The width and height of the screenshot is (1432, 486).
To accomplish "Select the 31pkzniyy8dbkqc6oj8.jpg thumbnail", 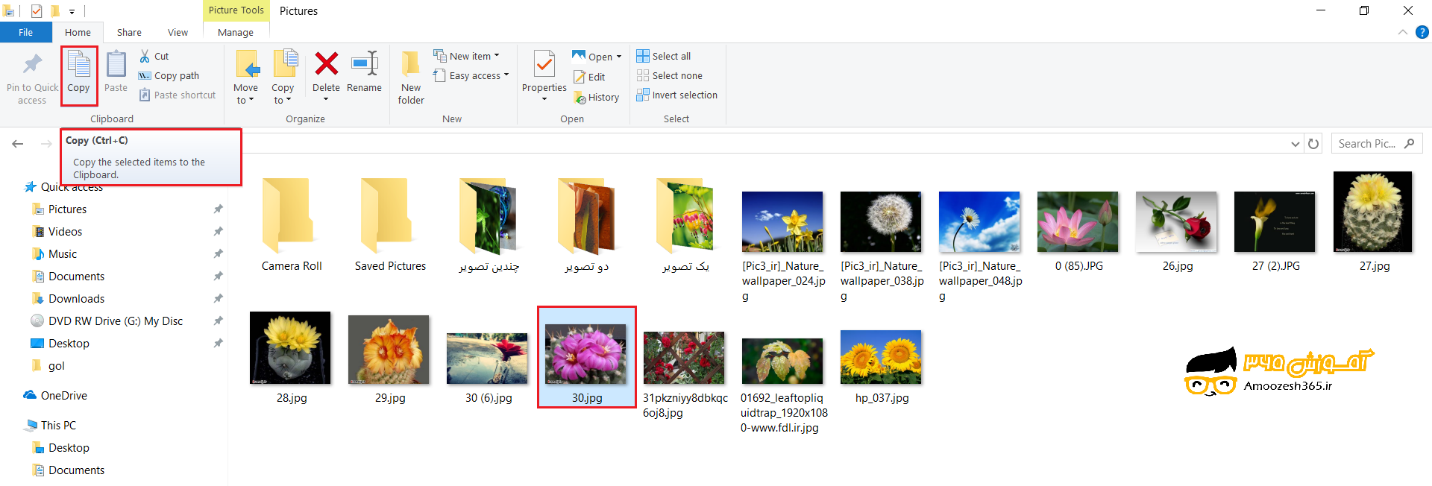I will point(684,358).
